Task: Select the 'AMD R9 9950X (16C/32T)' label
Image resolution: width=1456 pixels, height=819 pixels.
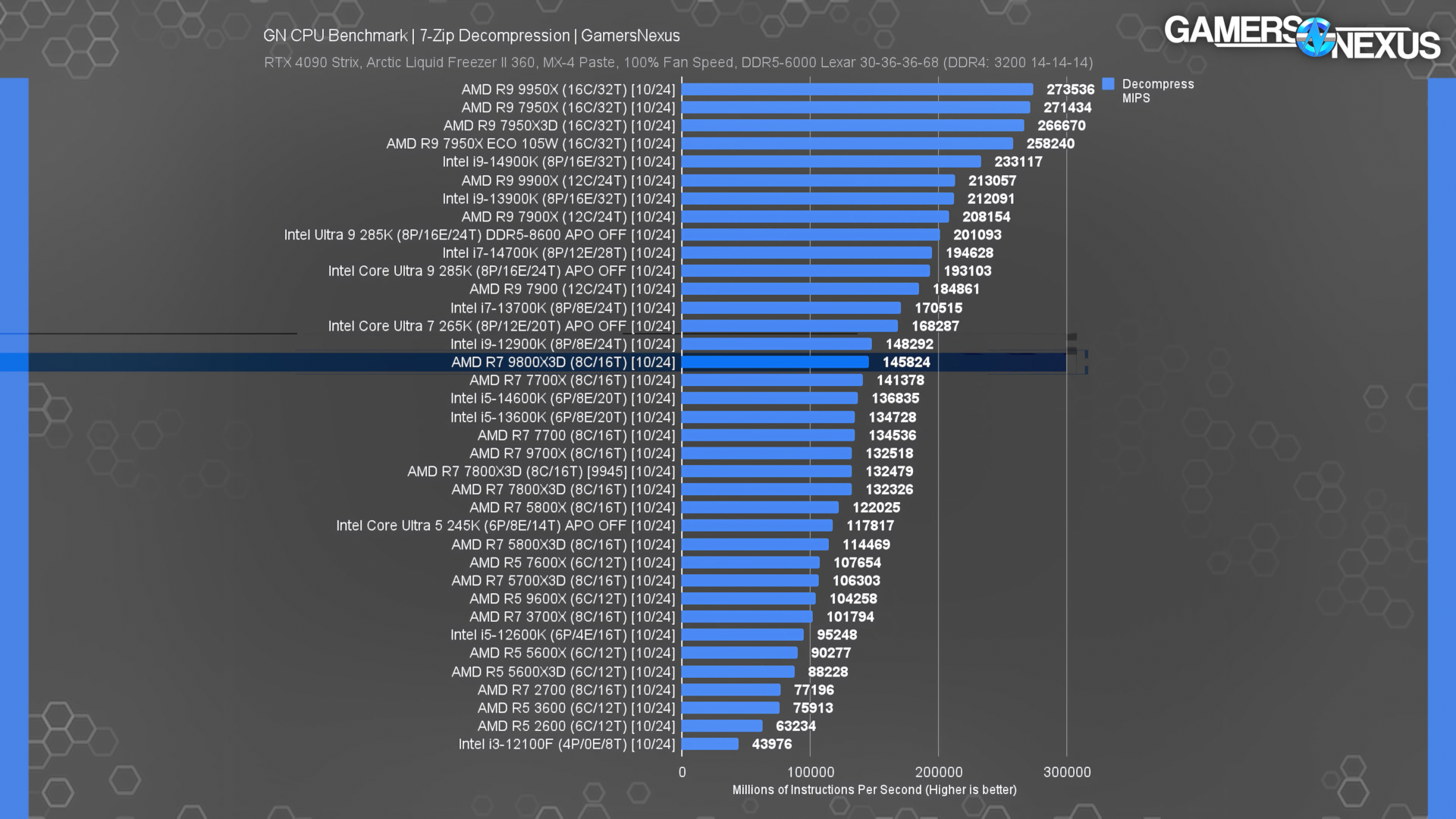Action: (568, 89)
